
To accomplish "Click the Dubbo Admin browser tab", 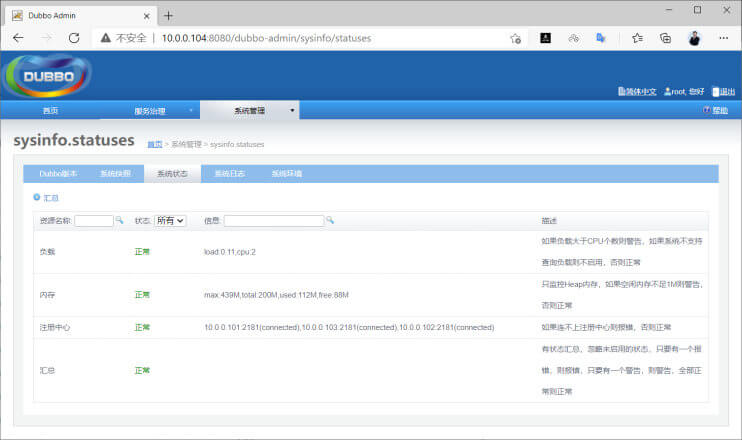I will point(80,16).
